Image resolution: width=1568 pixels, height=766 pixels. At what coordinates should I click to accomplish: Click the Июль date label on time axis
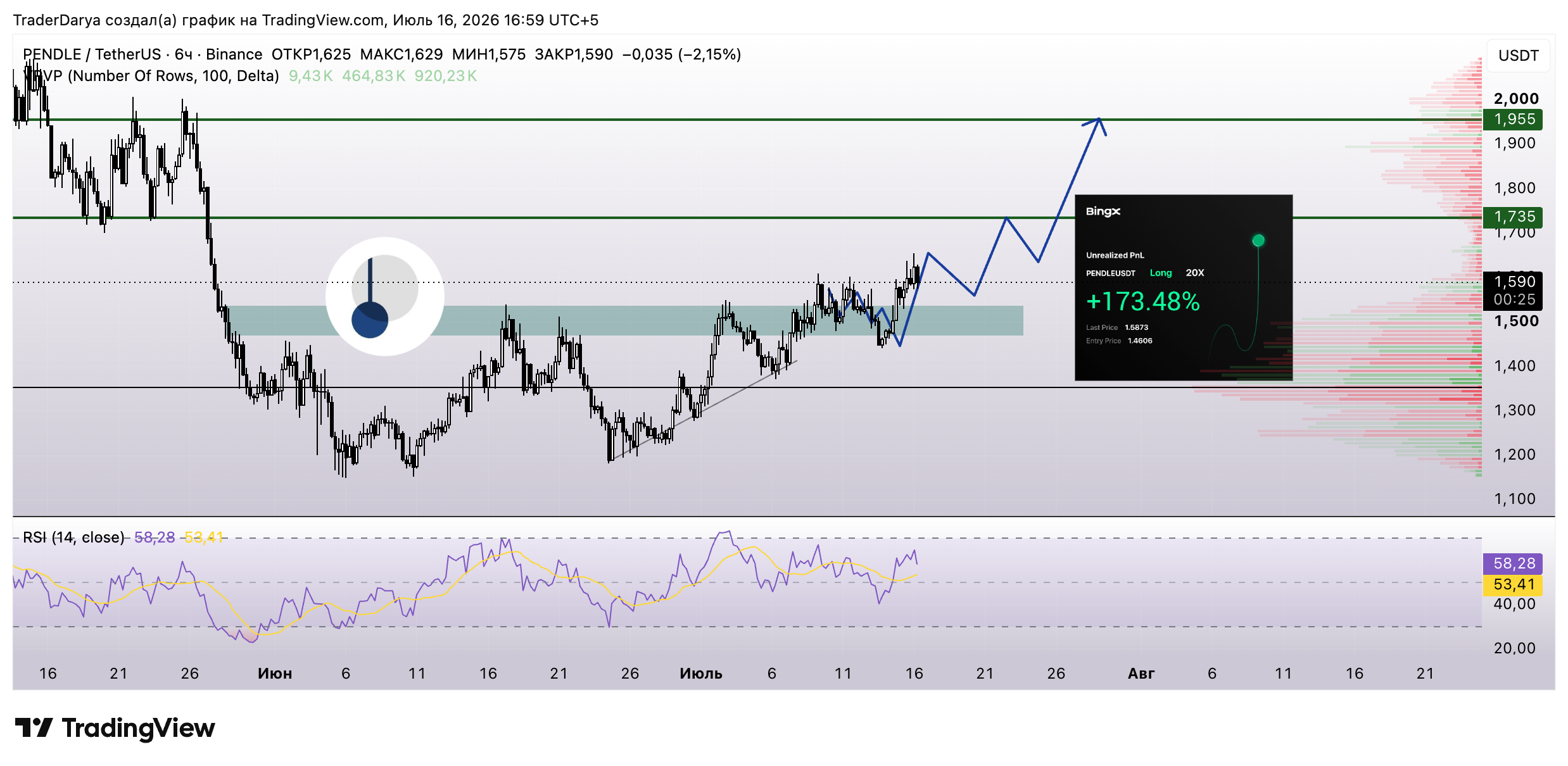(x=701, y=674)
